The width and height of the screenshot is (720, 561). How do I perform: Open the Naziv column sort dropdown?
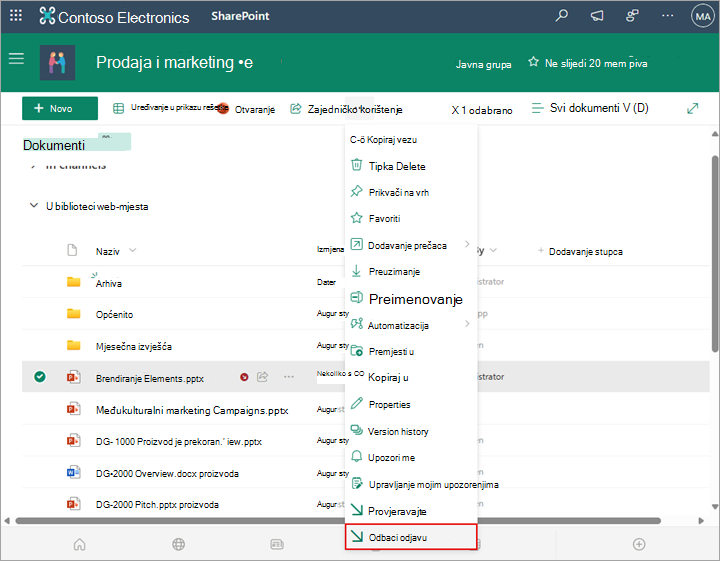point(132,251)
